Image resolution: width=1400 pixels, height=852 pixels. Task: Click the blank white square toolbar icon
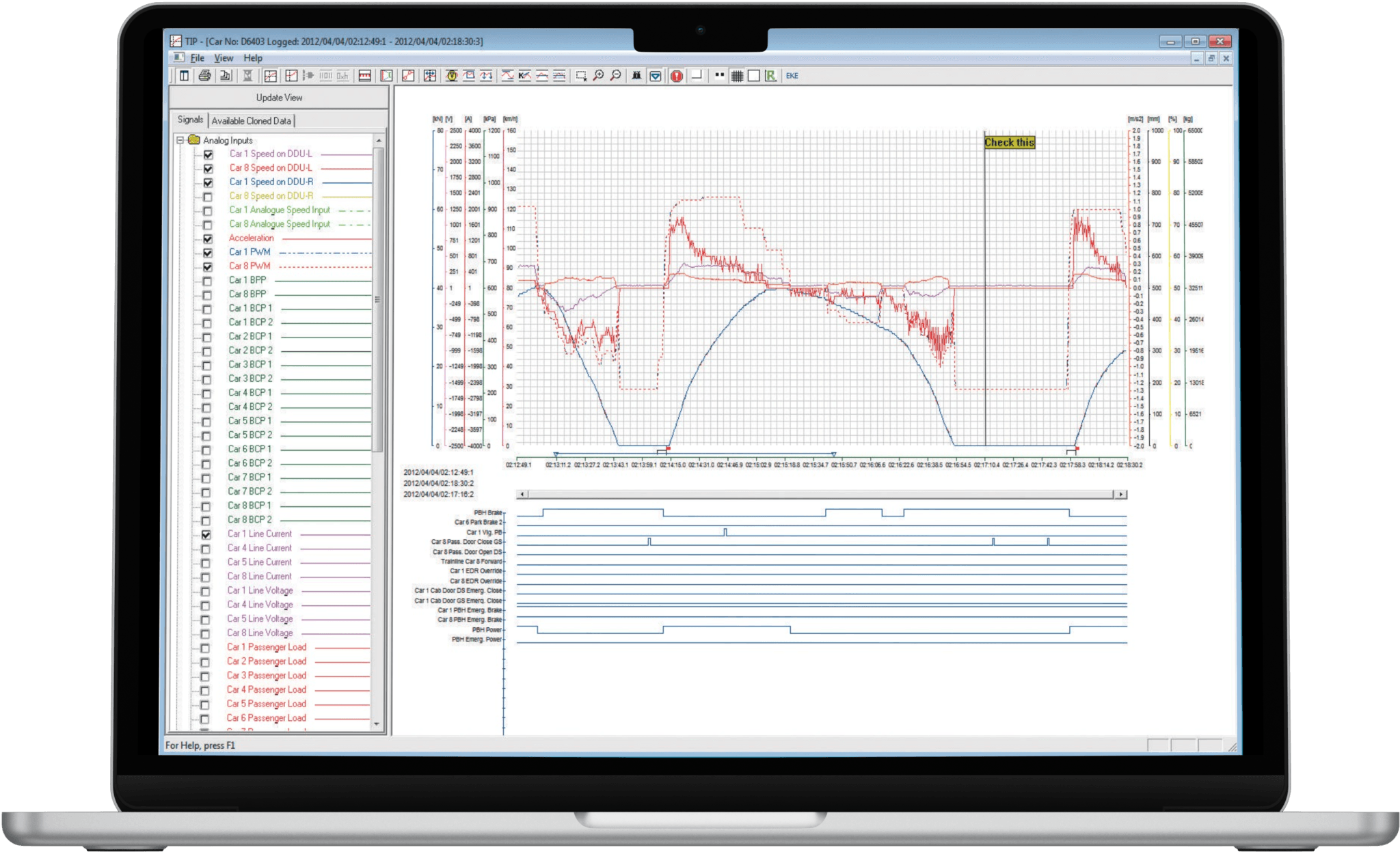(753, 76)
